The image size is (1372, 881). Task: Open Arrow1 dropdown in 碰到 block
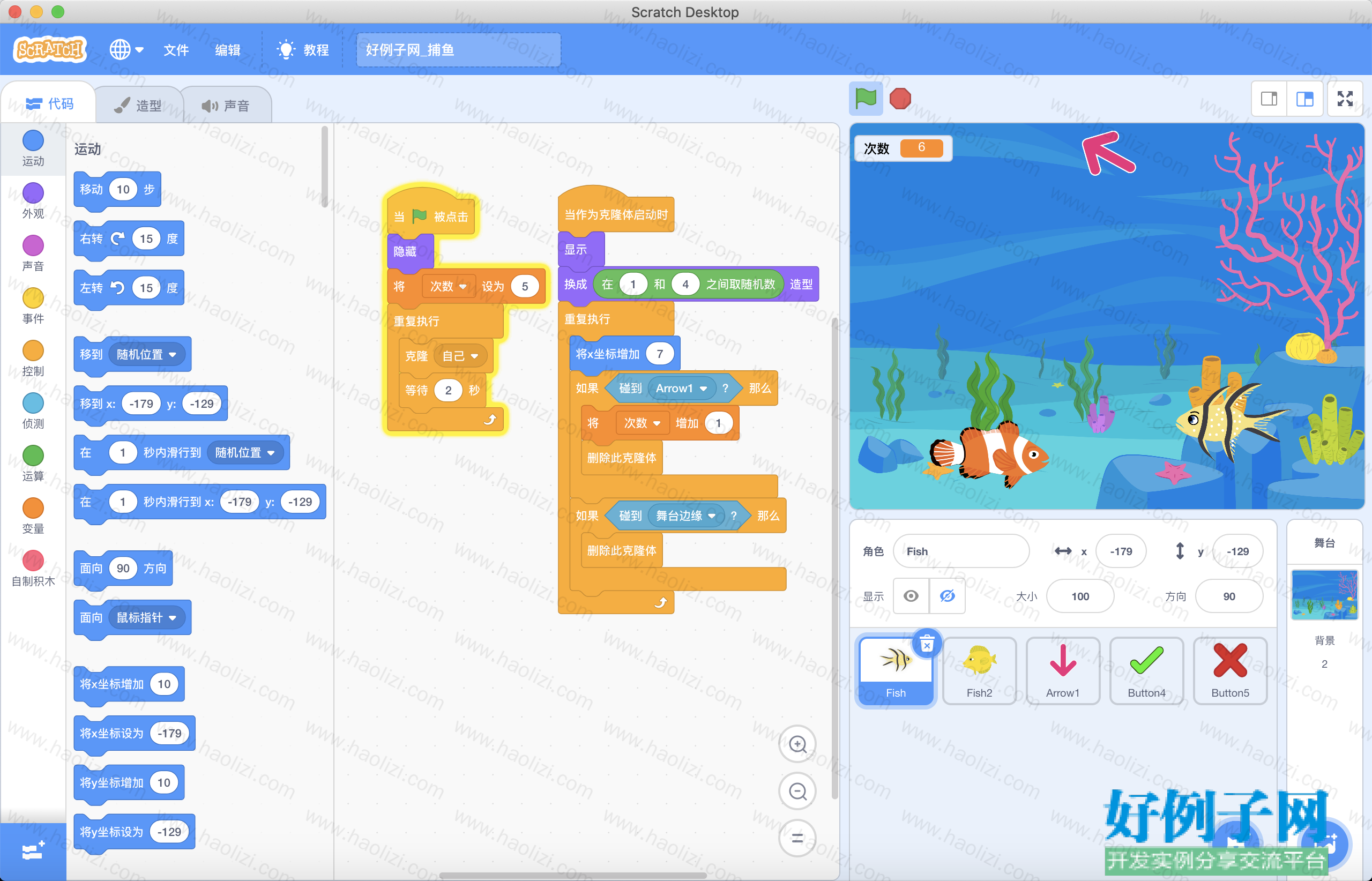(681, 389)
